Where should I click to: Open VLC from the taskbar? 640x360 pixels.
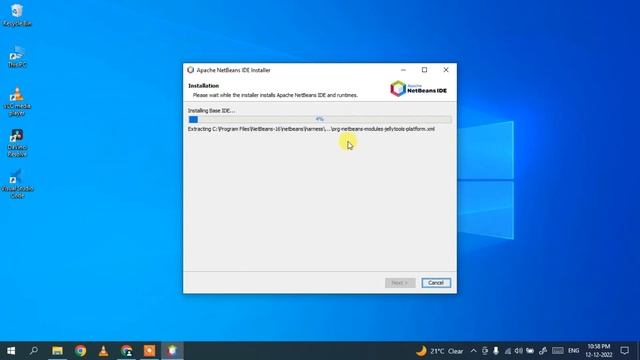103,351
